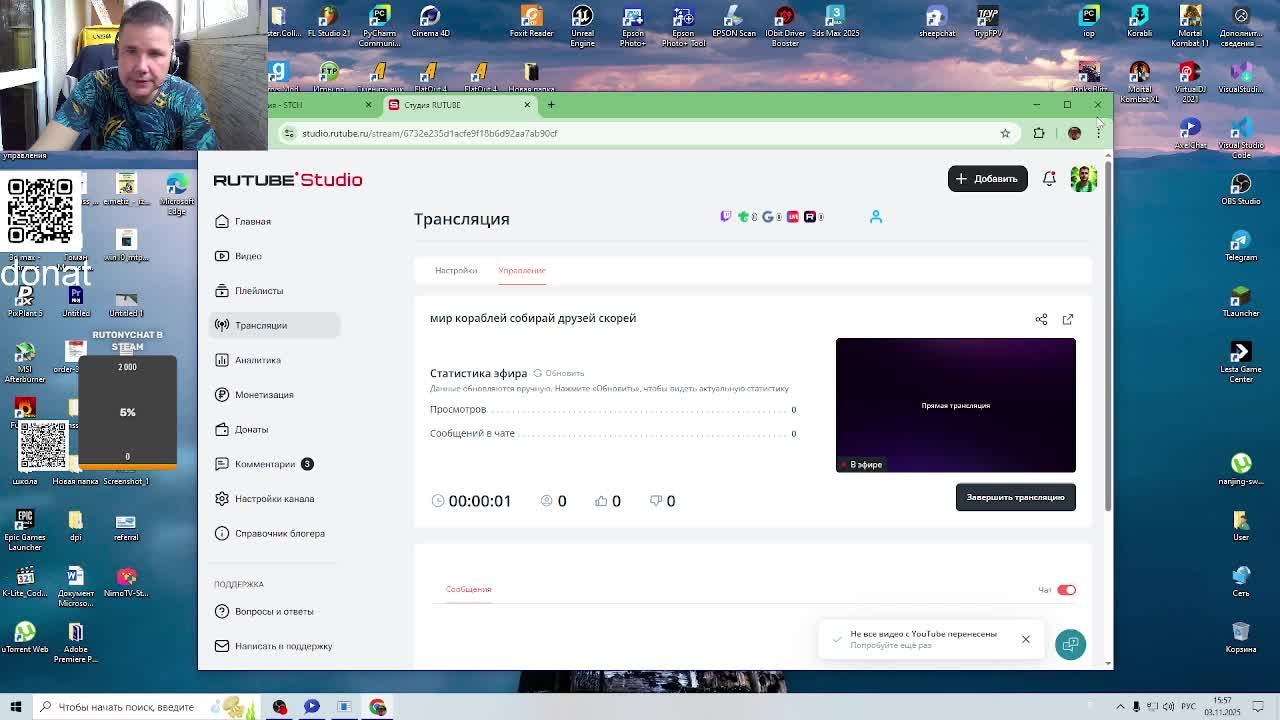Click the Google G icon in stream header

[x=767, y=216]
